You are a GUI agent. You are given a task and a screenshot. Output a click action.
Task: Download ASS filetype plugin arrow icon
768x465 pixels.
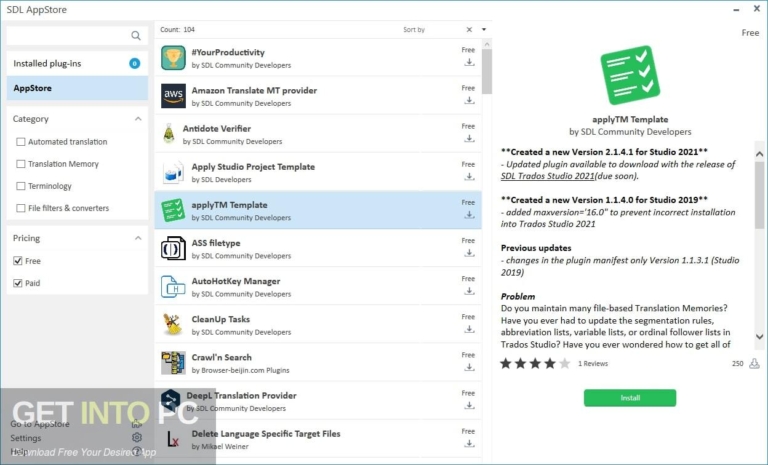(x=469, y=253)
